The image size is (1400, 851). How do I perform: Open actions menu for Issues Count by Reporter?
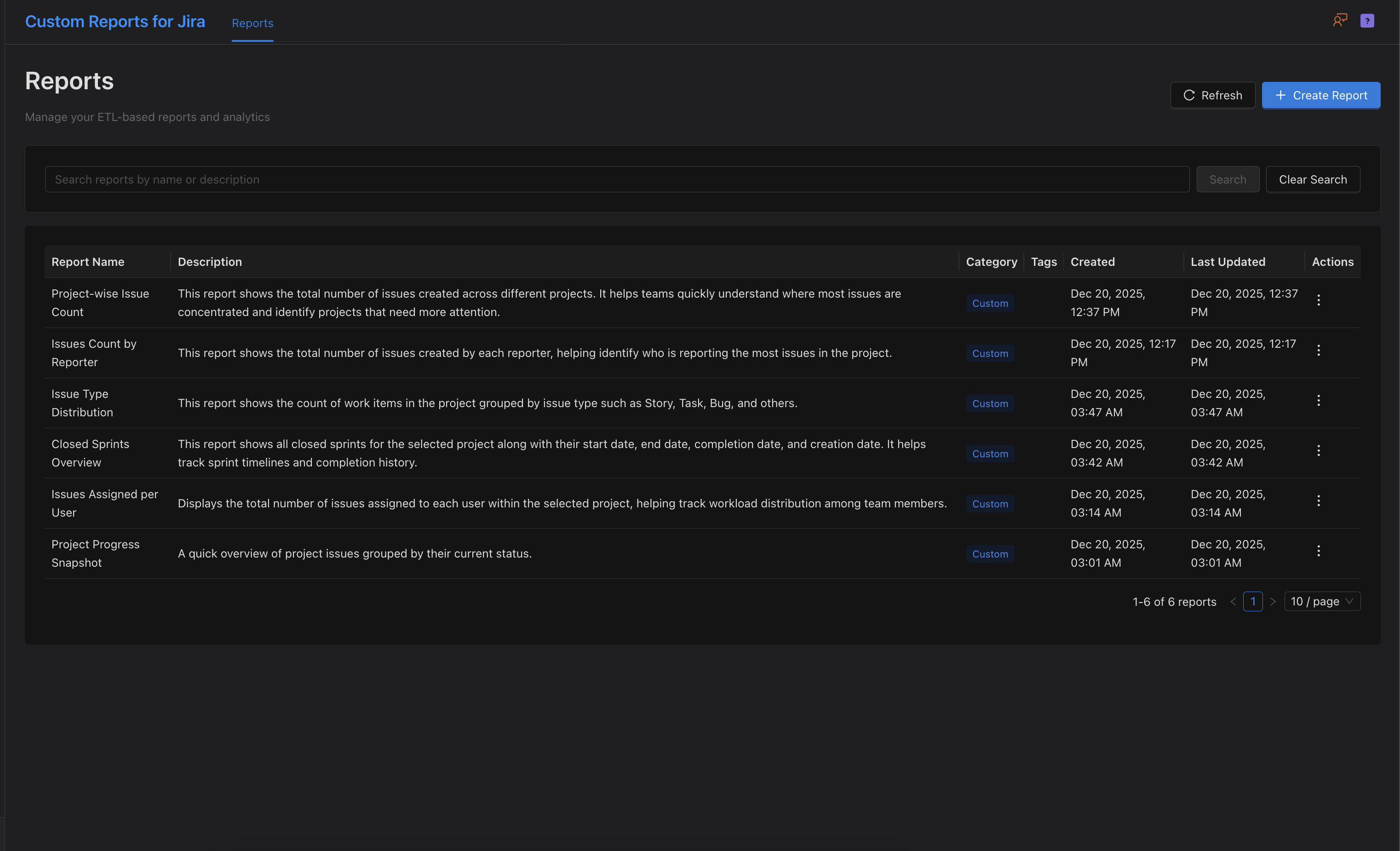(1319, 350)
